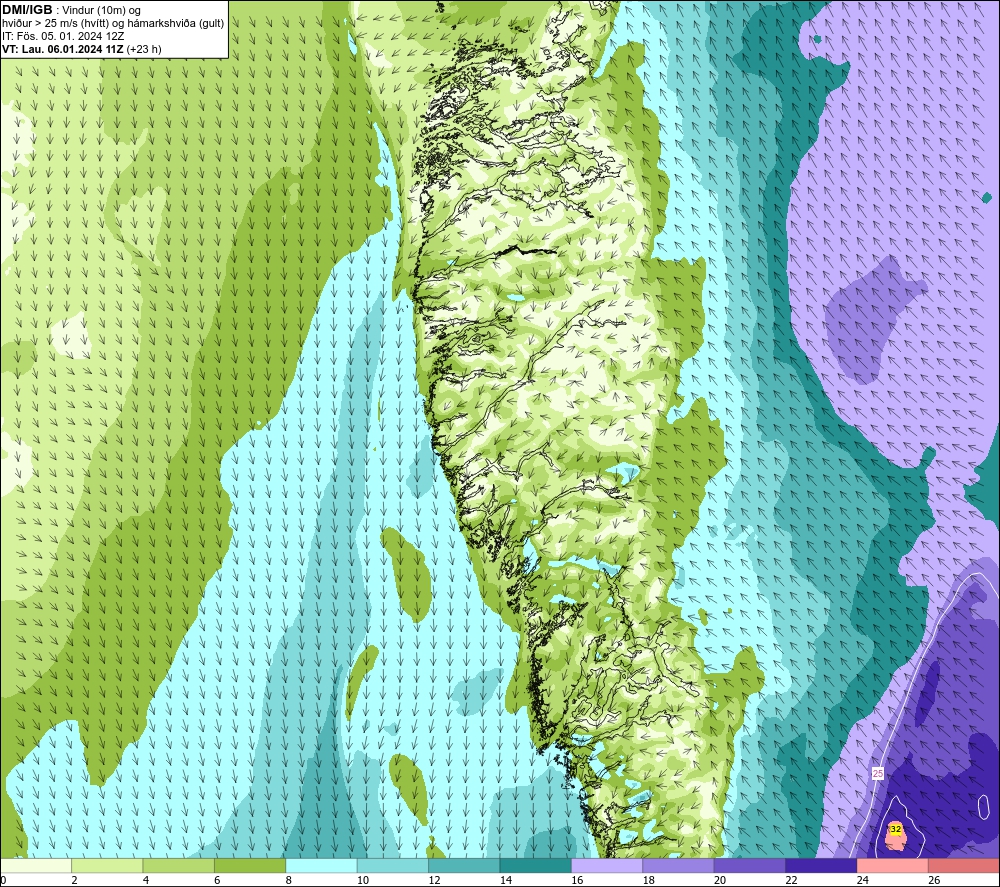Click the 0–2 m/s cream legend swatch

(36, 866)
